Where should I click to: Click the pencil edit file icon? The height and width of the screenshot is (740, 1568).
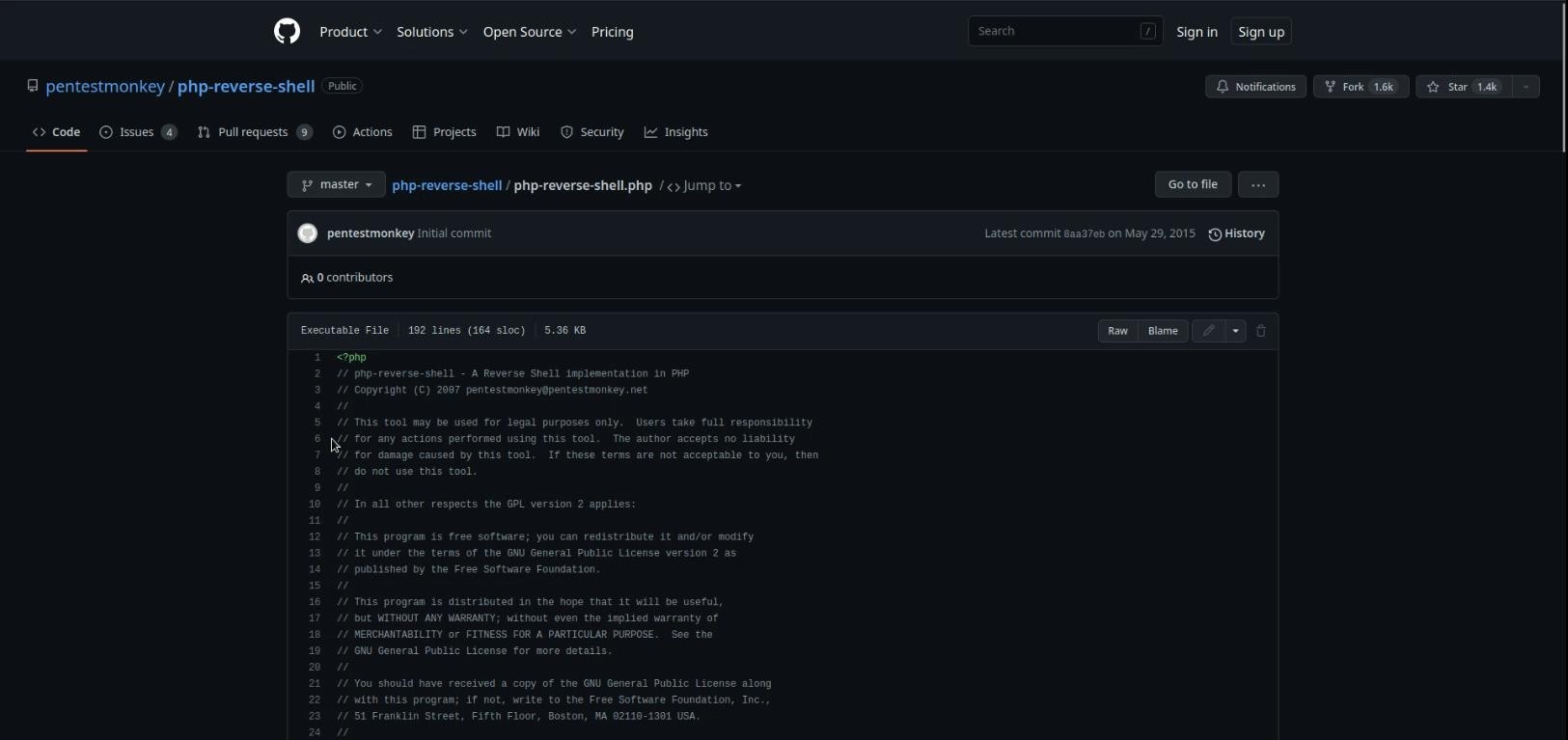(1208, 331)
